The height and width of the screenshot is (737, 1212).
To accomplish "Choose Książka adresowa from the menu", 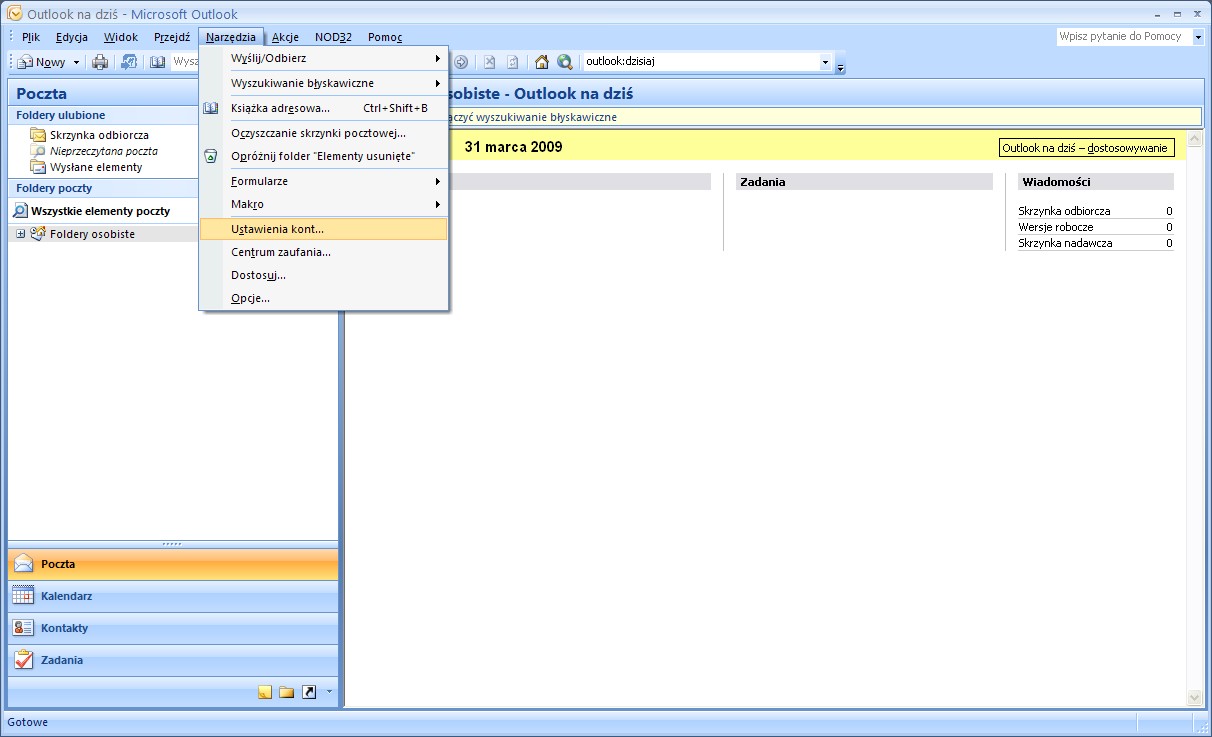I will (324, 108).
